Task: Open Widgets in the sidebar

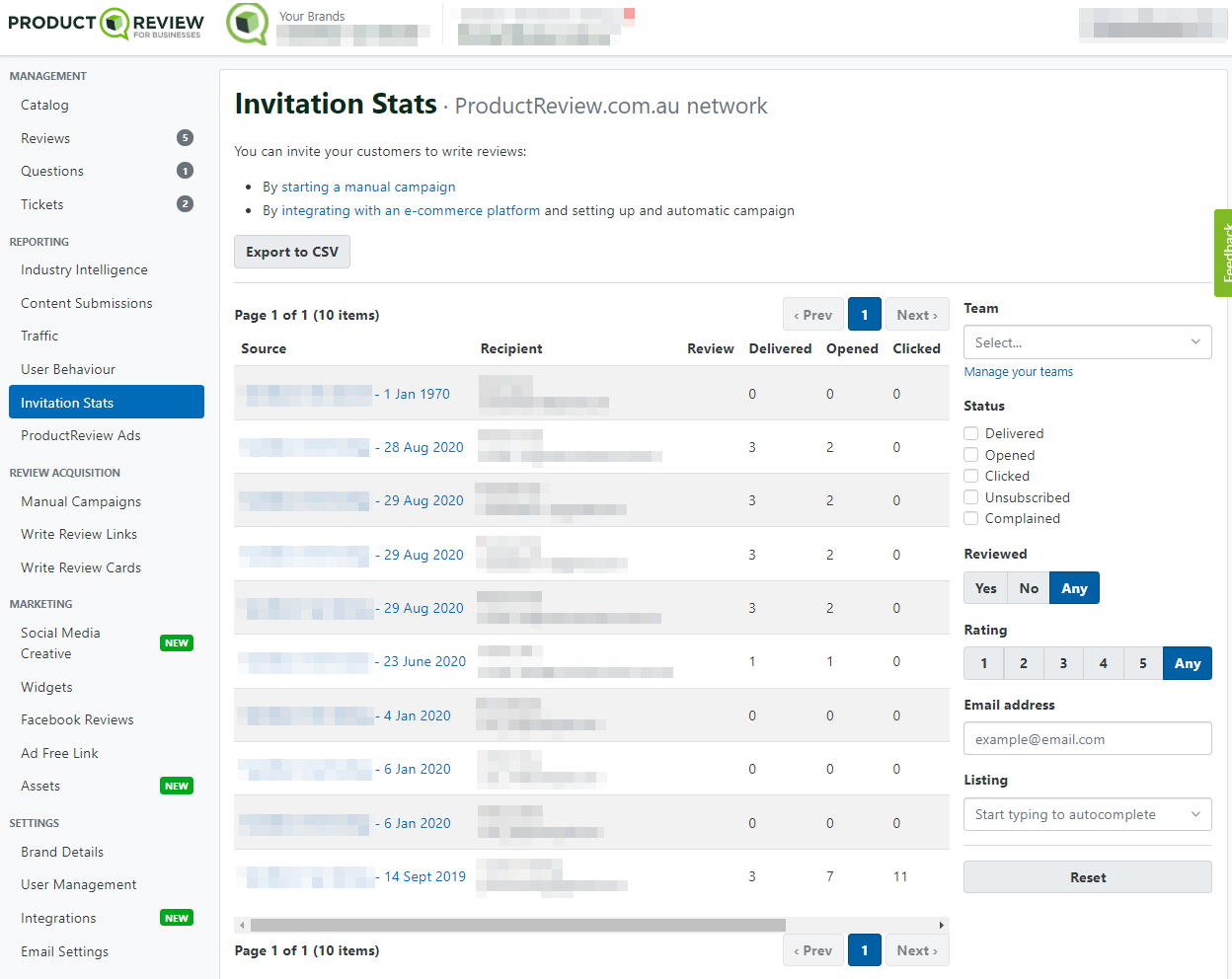Action: pos(46,687)
